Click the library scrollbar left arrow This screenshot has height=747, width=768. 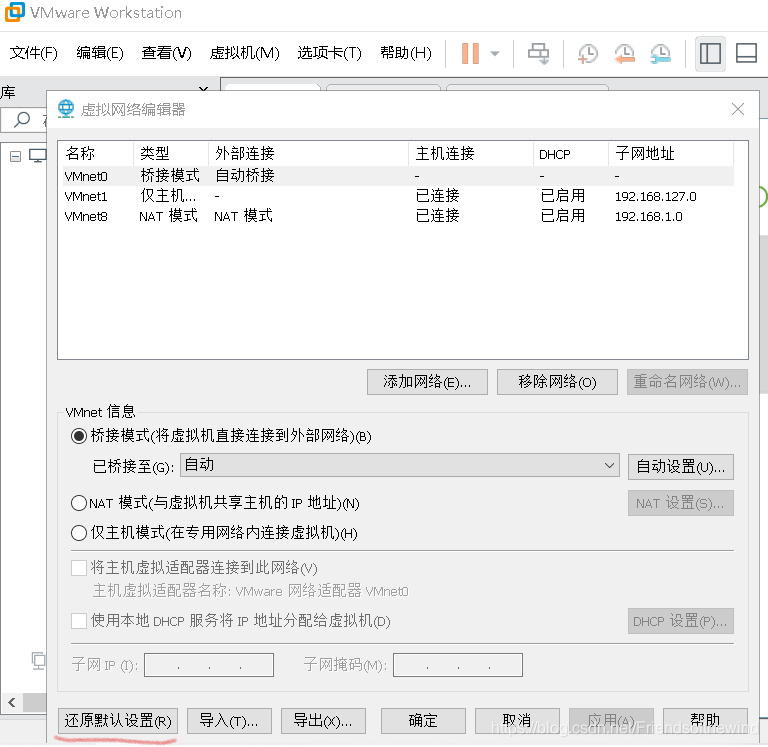point(12,702)
